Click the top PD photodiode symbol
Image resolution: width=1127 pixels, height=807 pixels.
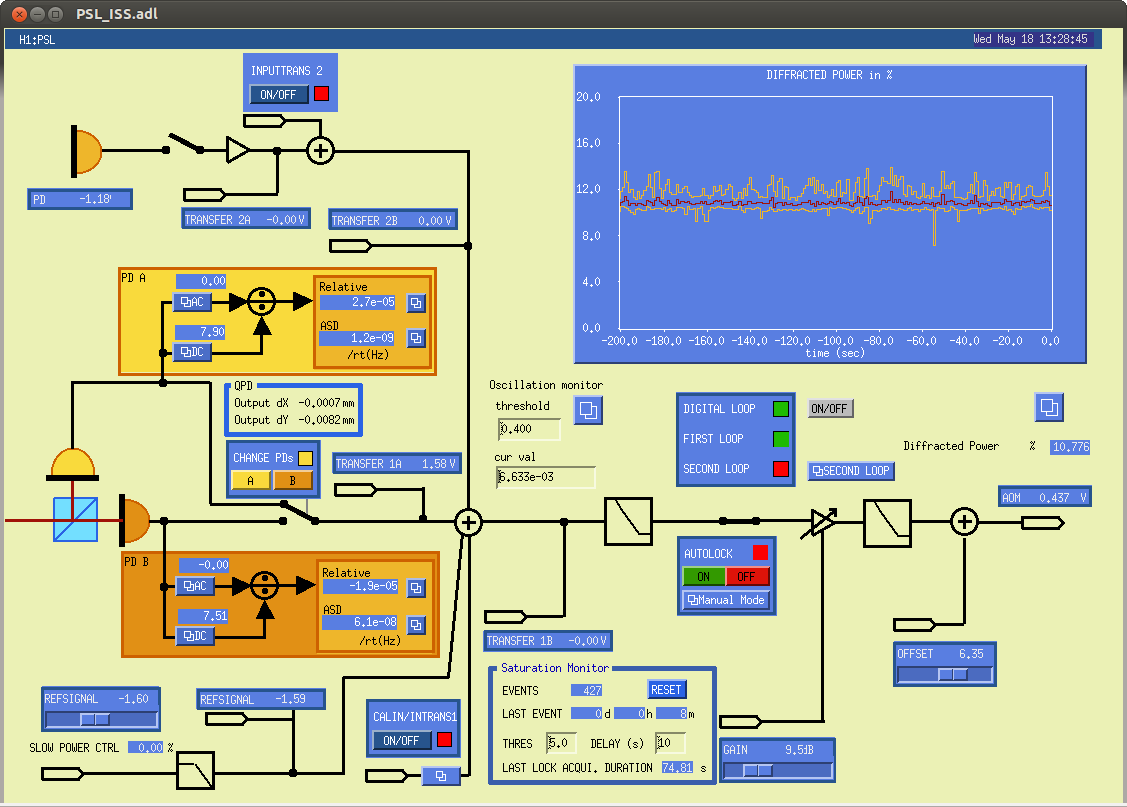click(x=87, y=151)
